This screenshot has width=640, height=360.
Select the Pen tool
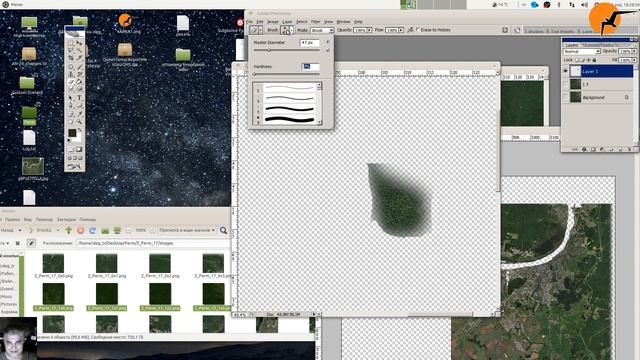pos(71,106)
